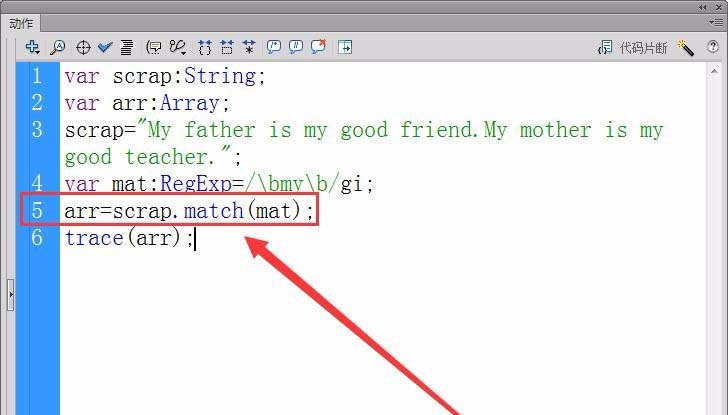The height and width of the screenshot is (415, 728).
Task: Click 'RegExp' type on line 4
Action: (x=196, y=184)
